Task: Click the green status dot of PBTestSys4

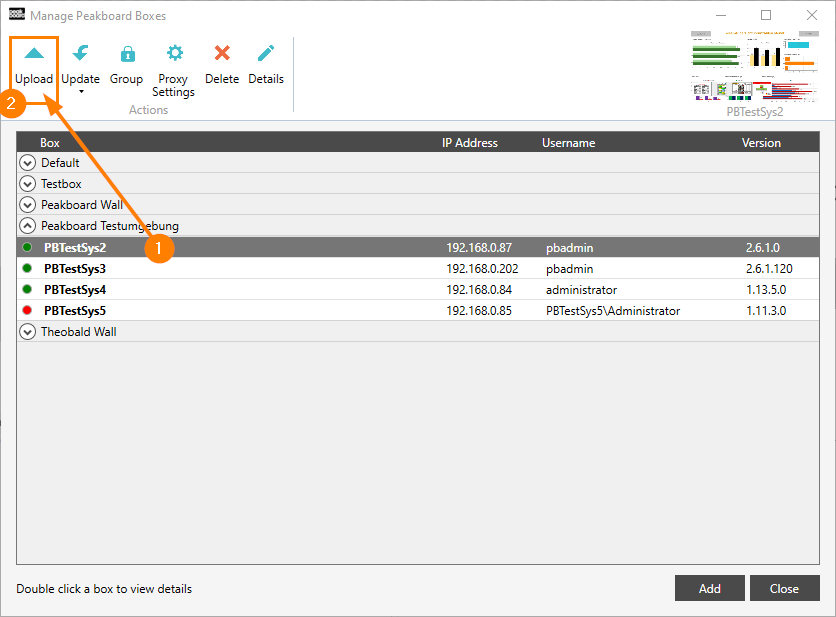Action: pyautogui.click(x=27, y=290)
